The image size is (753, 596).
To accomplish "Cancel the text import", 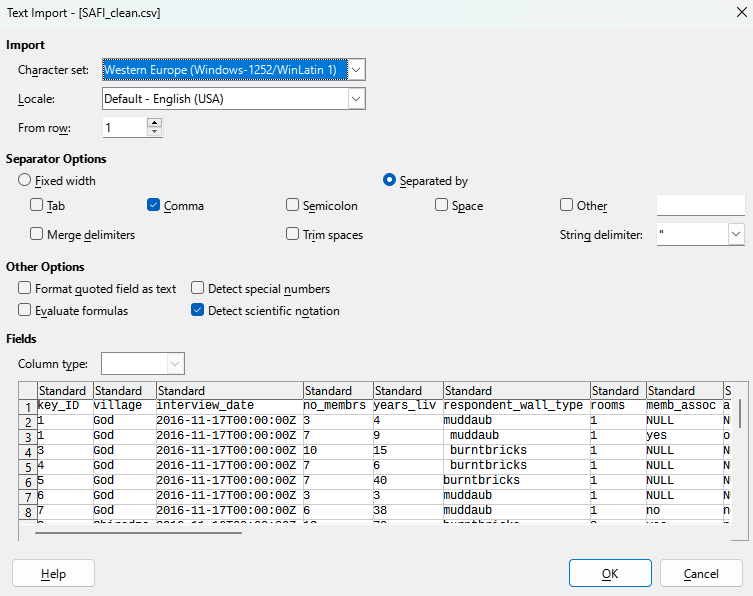I will point(701,573).
